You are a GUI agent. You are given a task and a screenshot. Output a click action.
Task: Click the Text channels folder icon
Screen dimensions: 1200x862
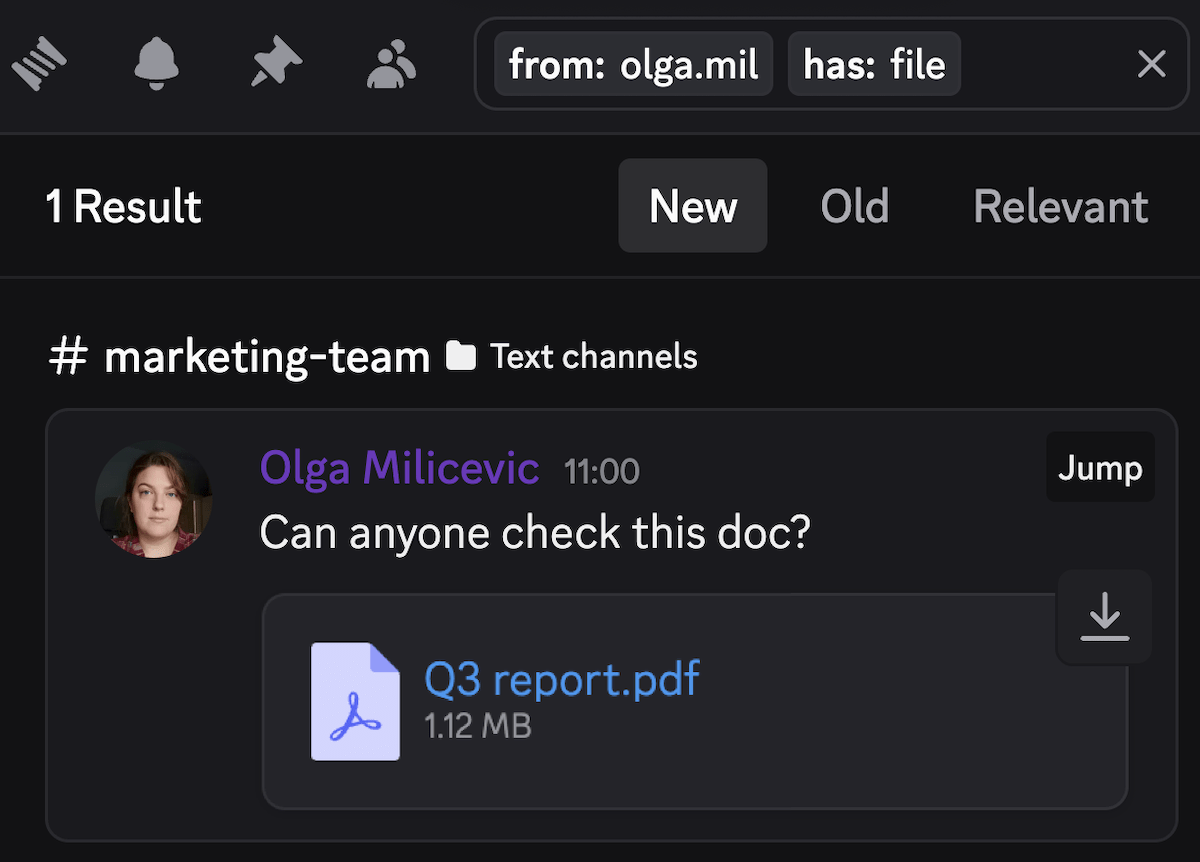coord(461,355)
